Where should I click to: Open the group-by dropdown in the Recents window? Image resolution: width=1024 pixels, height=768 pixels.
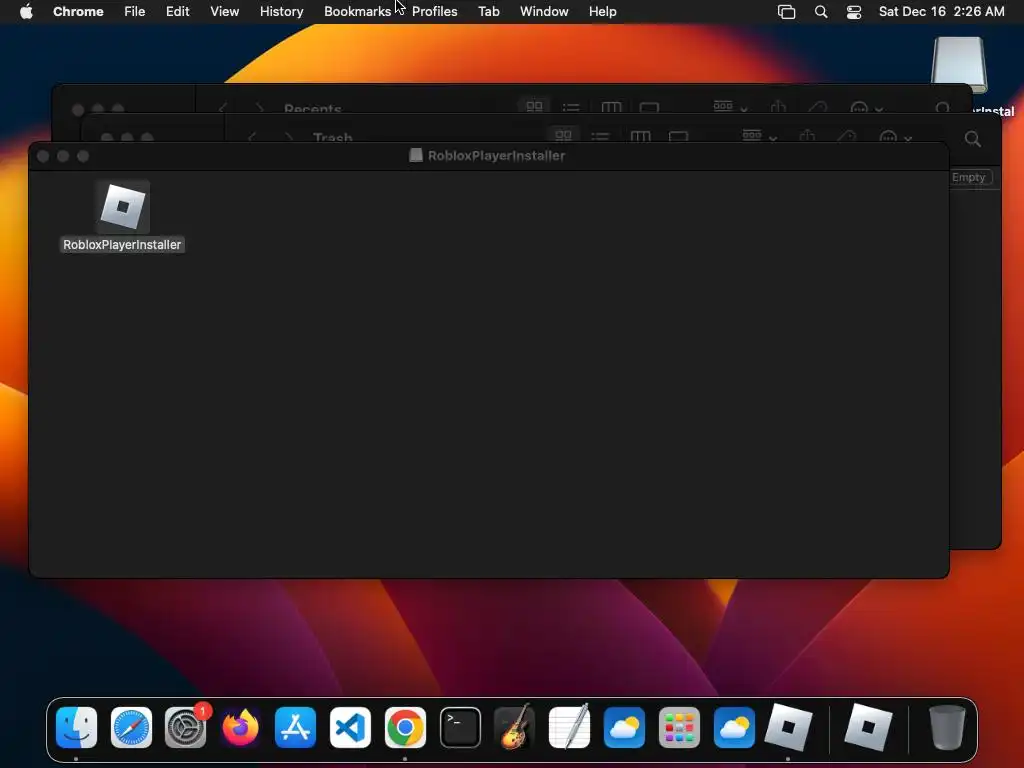click(x=730, y=106)
